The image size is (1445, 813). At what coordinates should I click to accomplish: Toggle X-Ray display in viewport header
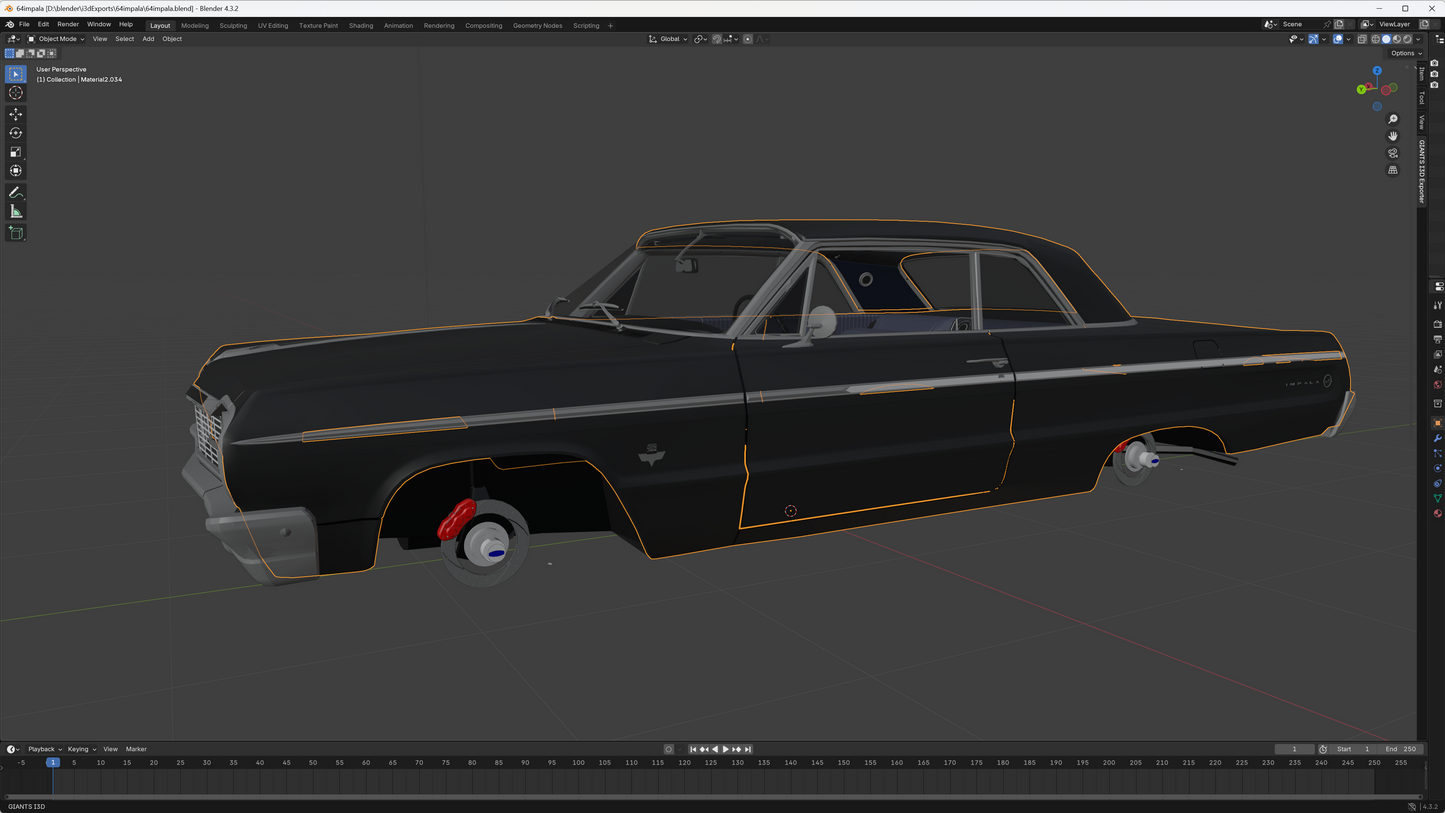pyautogui.click(x=1361, y=39)
